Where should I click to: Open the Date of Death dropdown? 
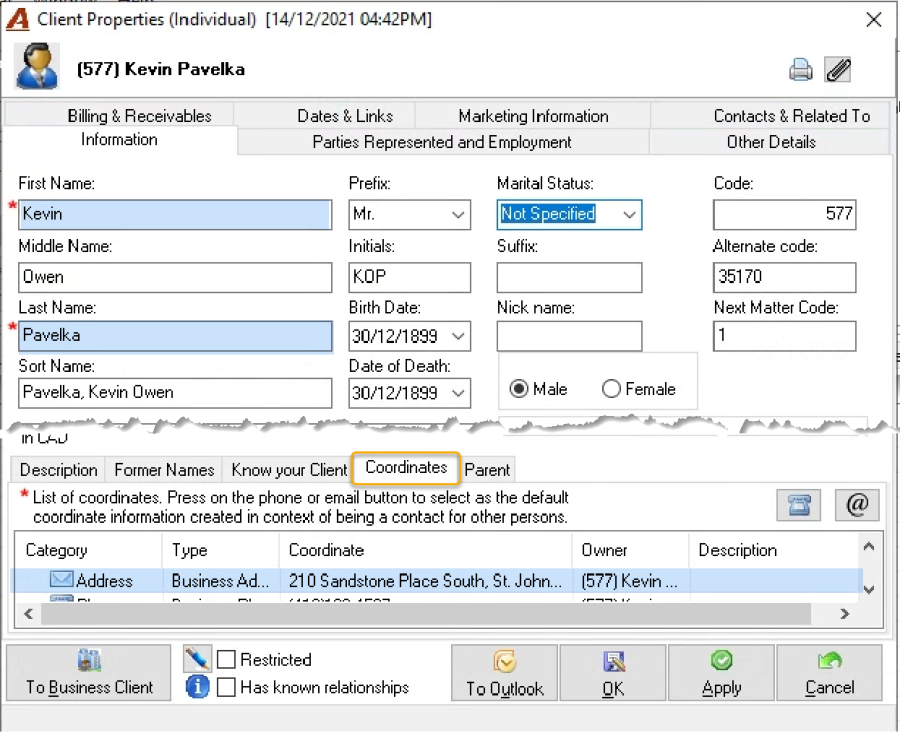point(457,393)
